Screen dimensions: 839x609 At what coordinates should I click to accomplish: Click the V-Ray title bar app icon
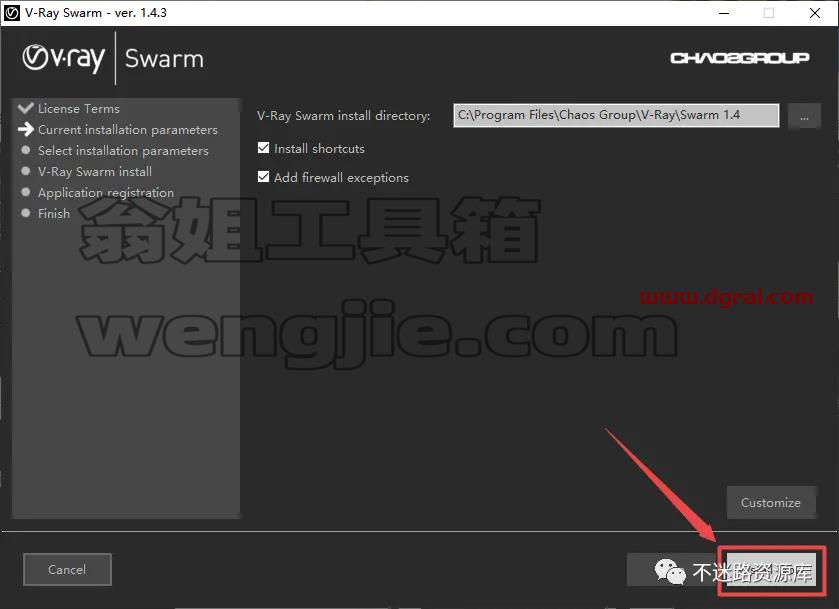click(12, 13)
